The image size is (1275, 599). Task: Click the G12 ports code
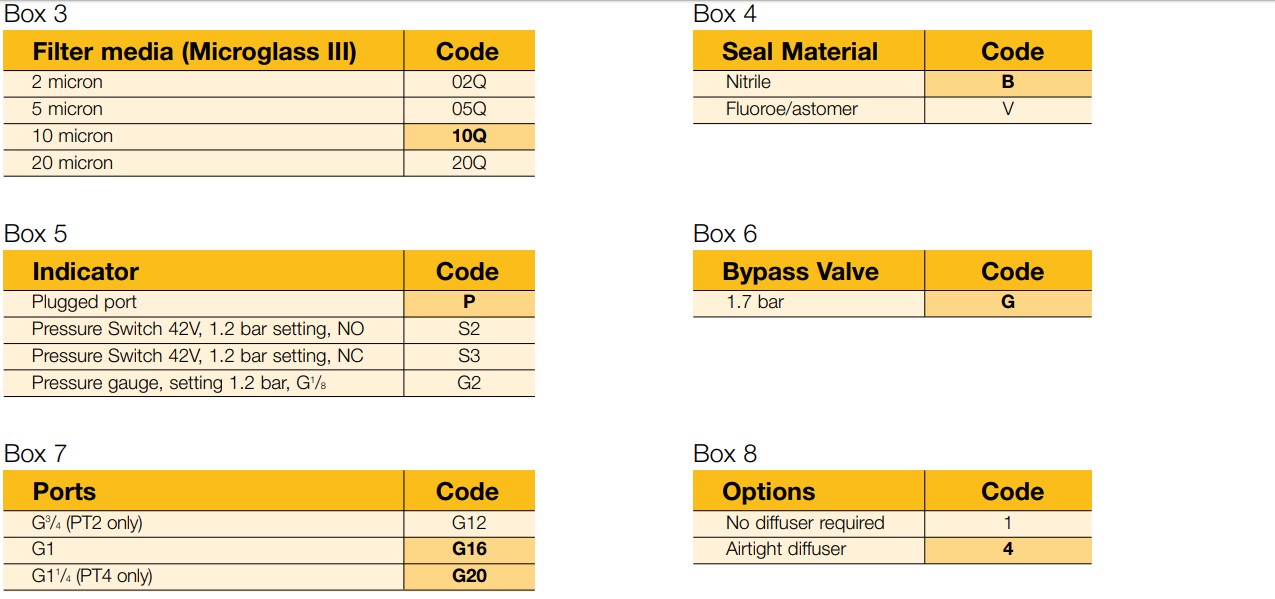[x=469, y=522]
